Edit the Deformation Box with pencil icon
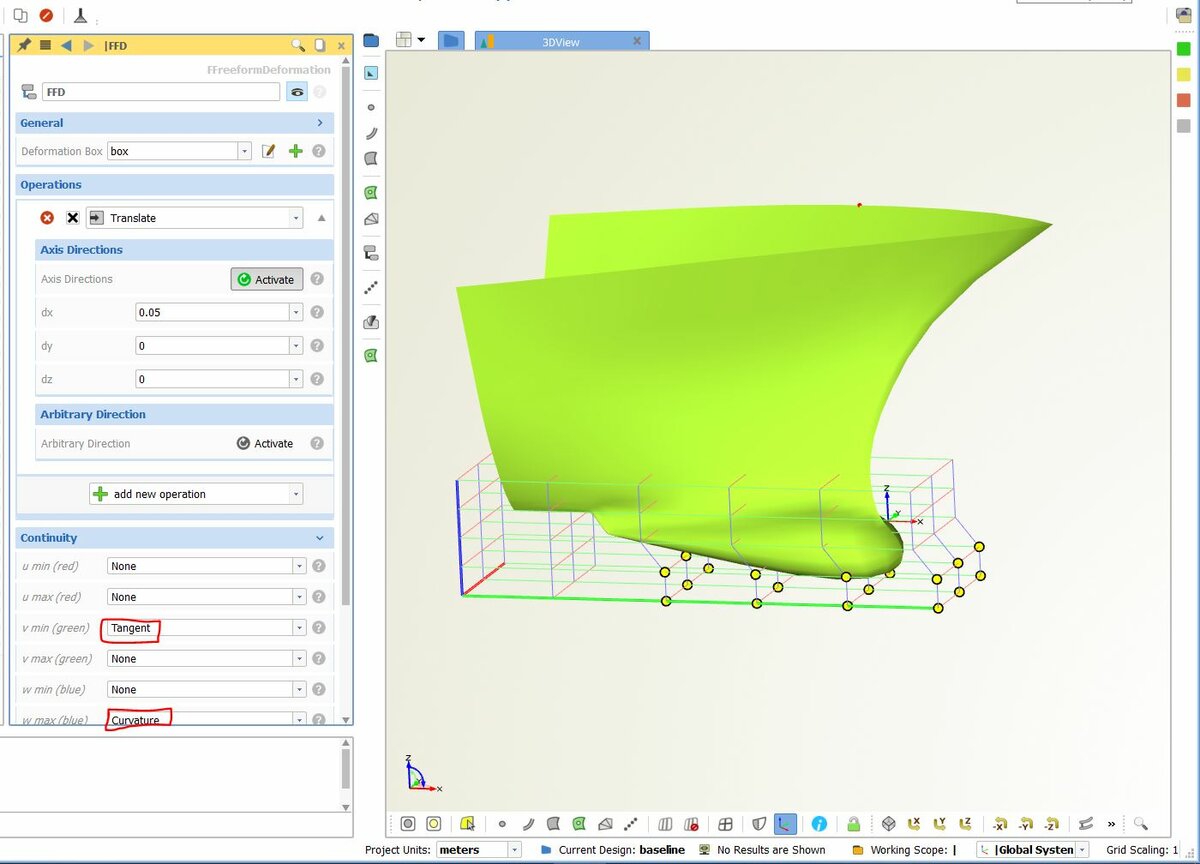The width and height of the screenshot is (1200, 864). pyautogui.click(x=268, y=151)
